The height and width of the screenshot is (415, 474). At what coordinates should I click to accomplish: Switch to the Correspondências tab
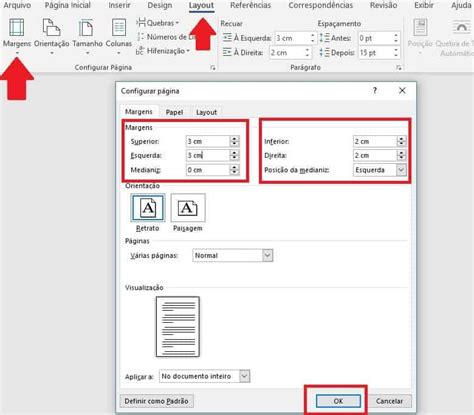[321, 5]
